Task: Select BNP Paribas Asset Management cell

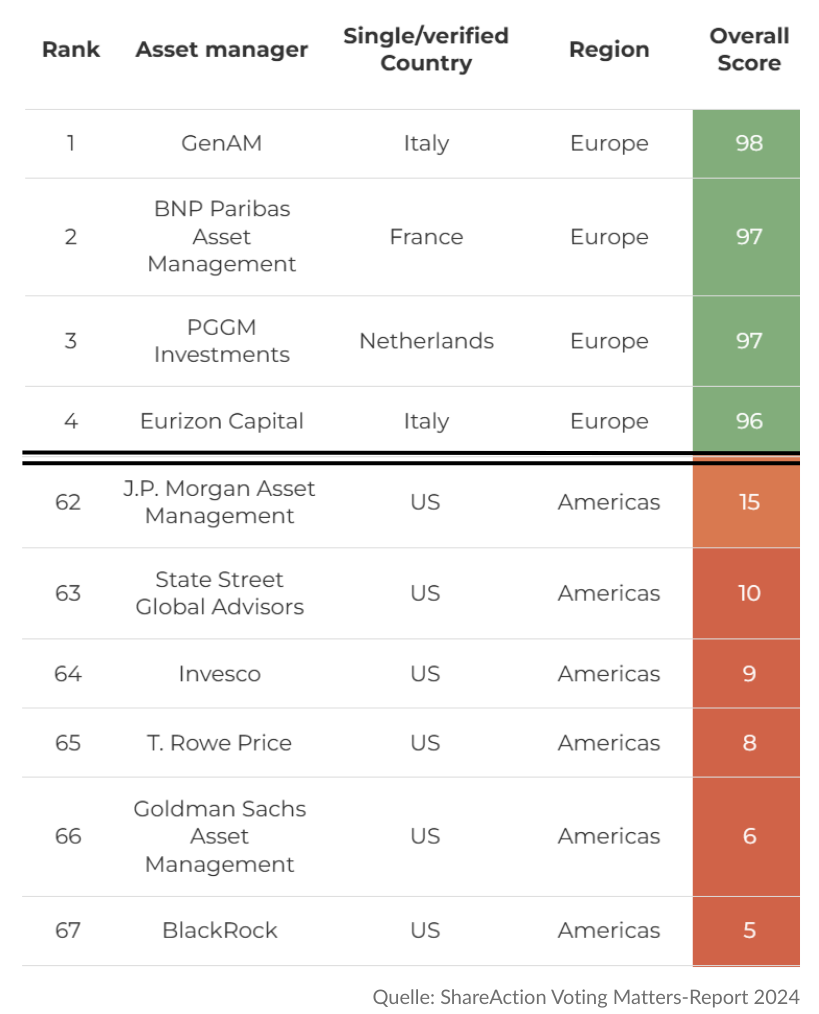Action: pyautogui.click(x=222, y=237)
